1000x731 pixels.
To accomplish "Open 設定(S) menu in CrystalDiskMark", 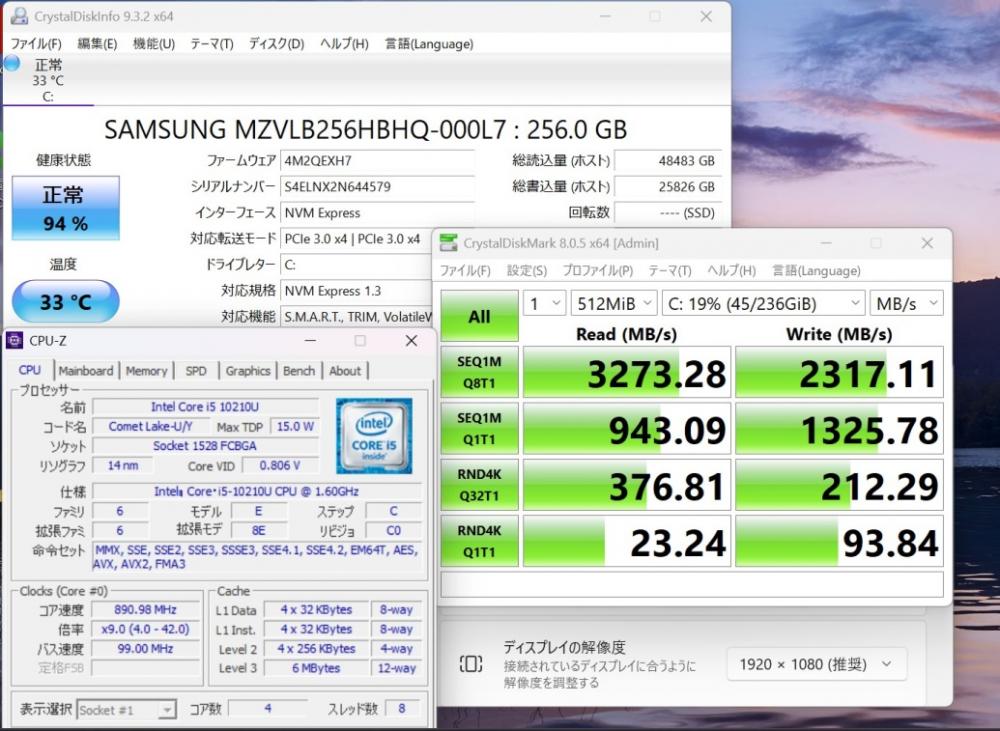I will coord(527,270).
